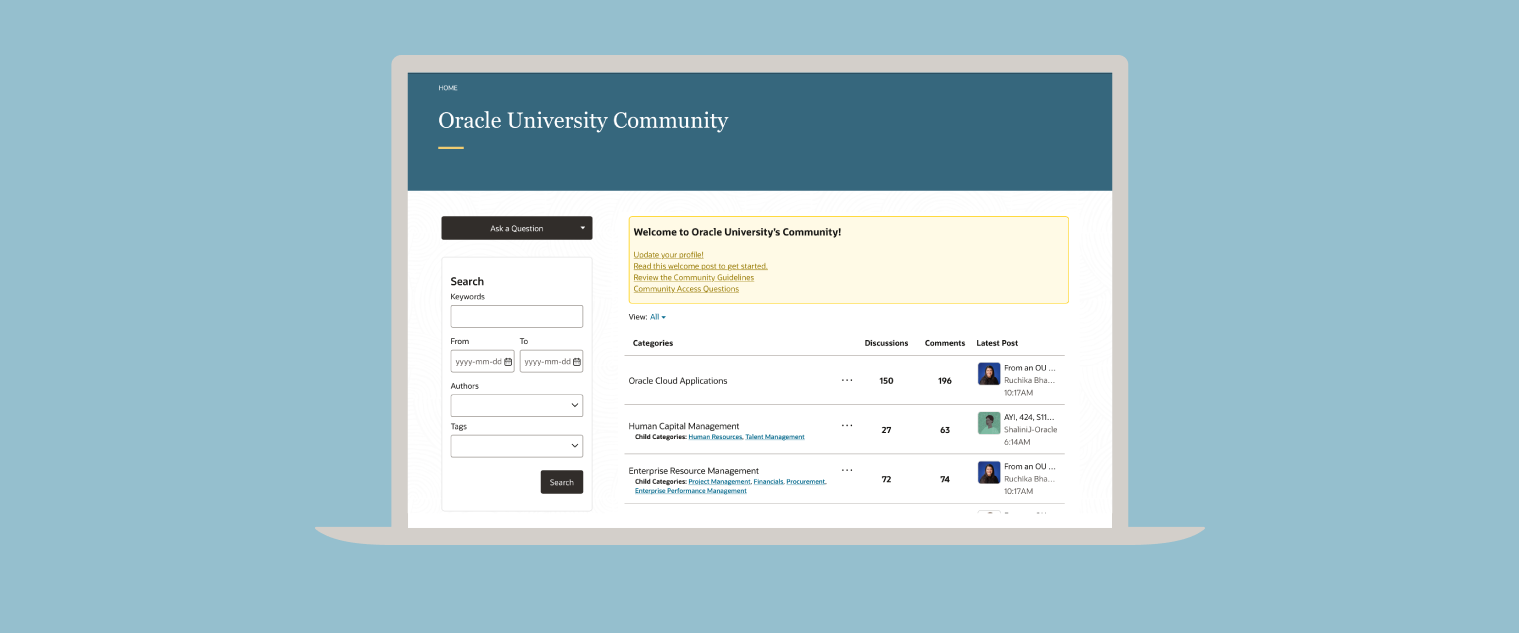
Task: Click the ShaliniJ-Oracle author name
Action: (x=1030, y=430)
